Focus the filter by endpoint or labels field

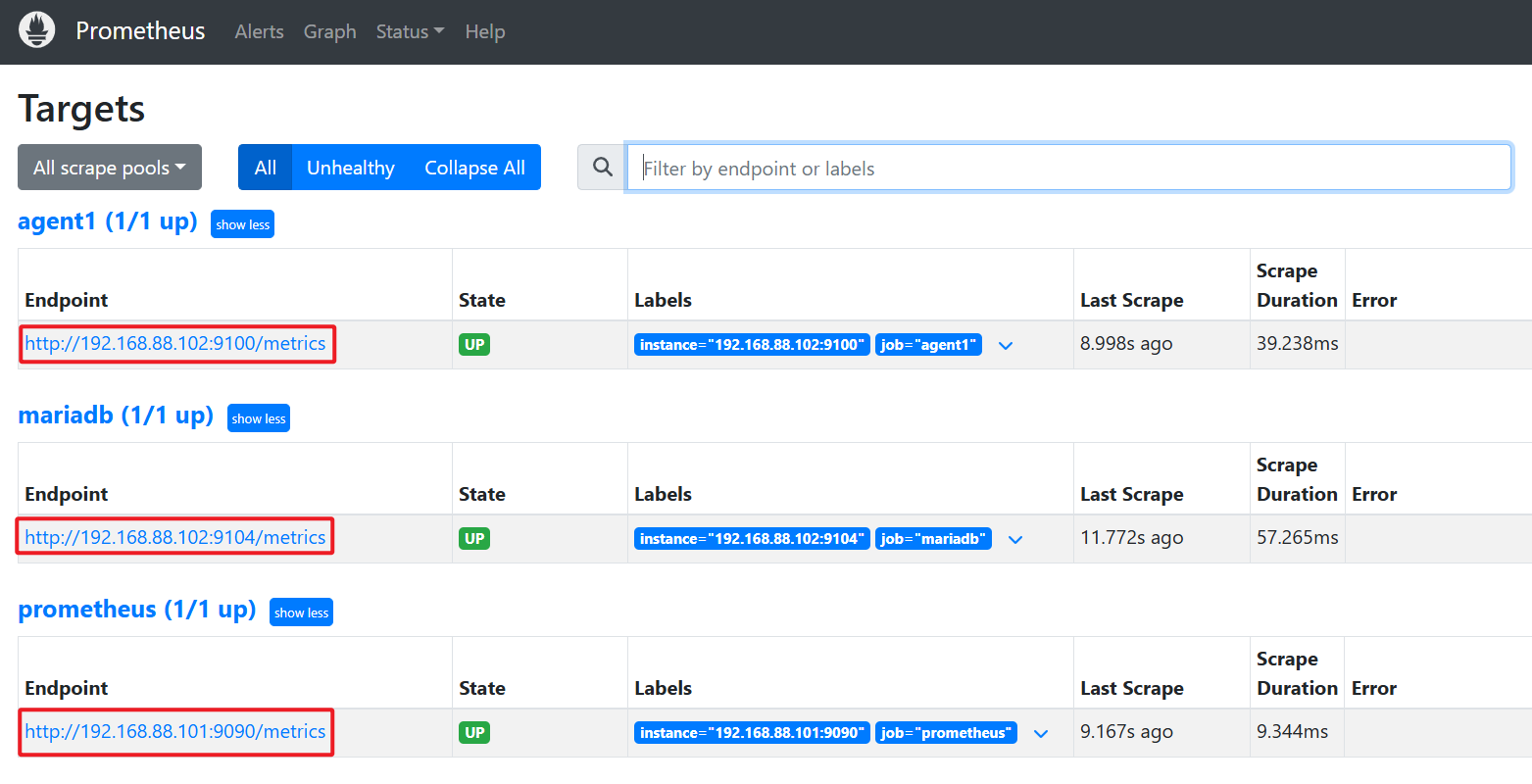[x=1069, y=168]
